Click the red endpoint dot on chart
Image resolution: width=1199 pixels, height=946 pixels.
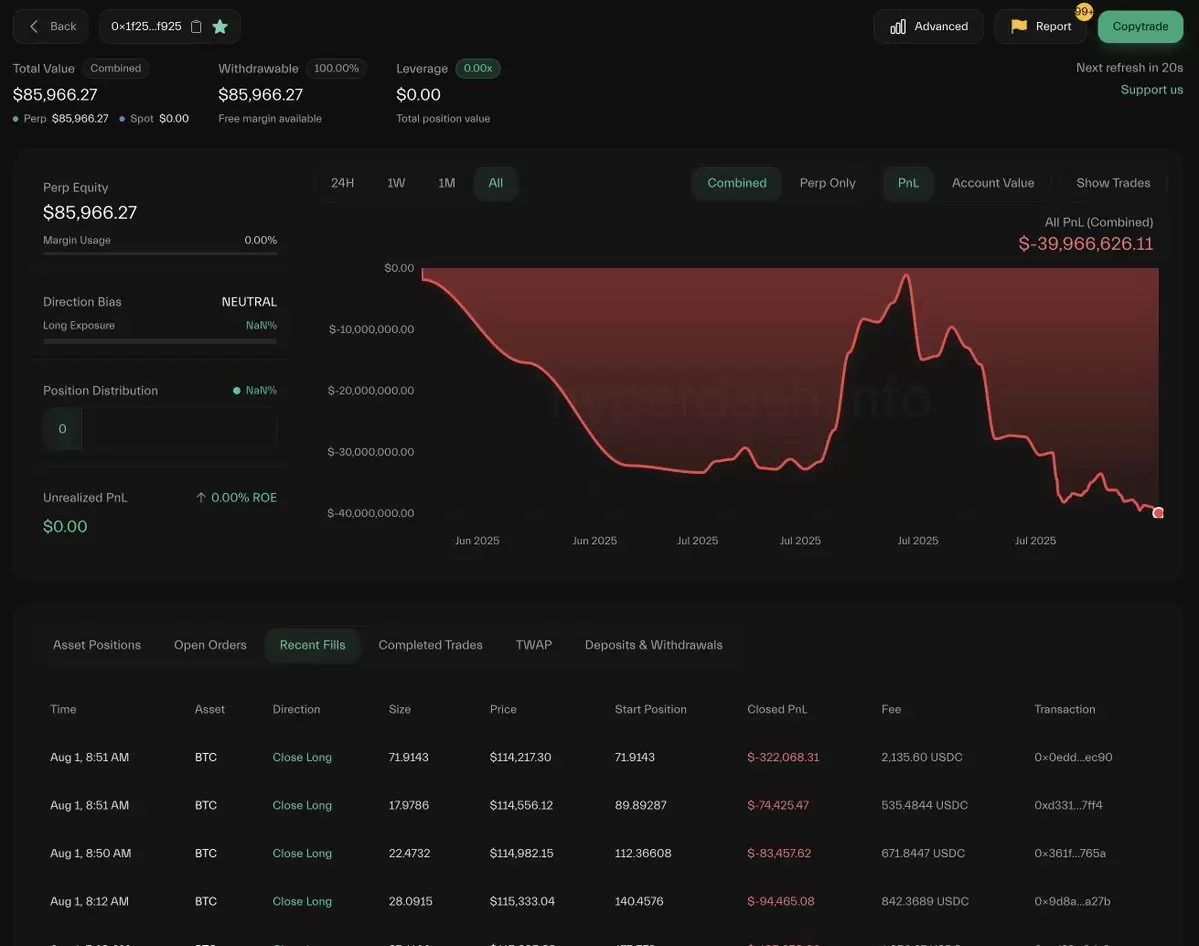click(1158, 513)
